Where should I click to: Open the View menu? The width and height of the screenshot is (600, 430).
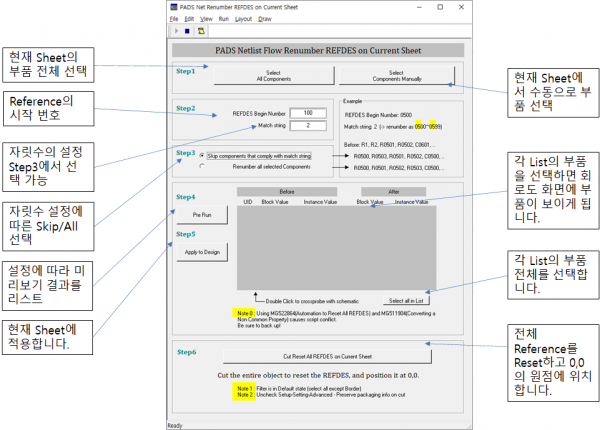tap(205, 19)
